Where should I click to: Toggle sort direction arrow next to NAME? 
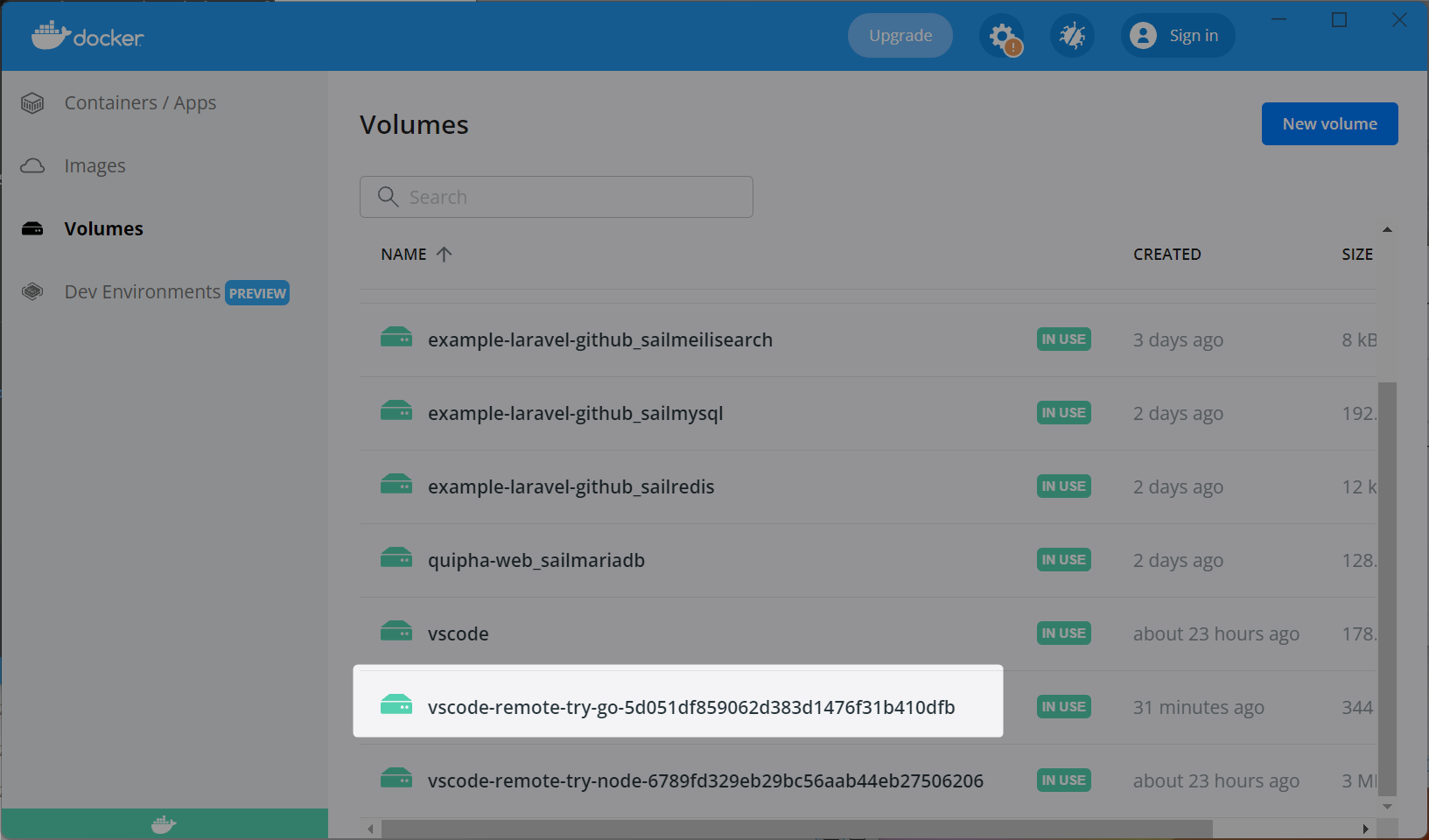(445, 254)
